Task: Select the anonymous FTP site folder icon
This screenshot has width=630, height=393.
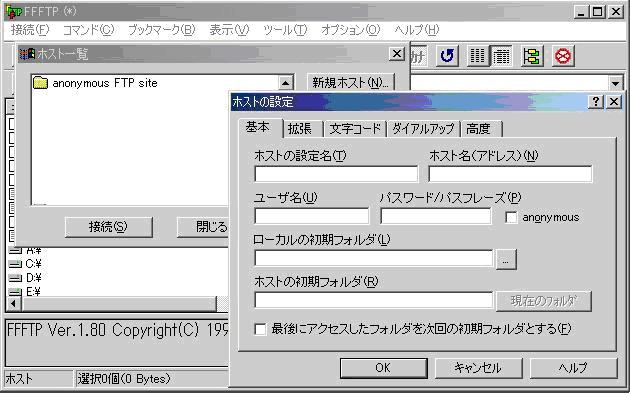Action: click(40, 83)
